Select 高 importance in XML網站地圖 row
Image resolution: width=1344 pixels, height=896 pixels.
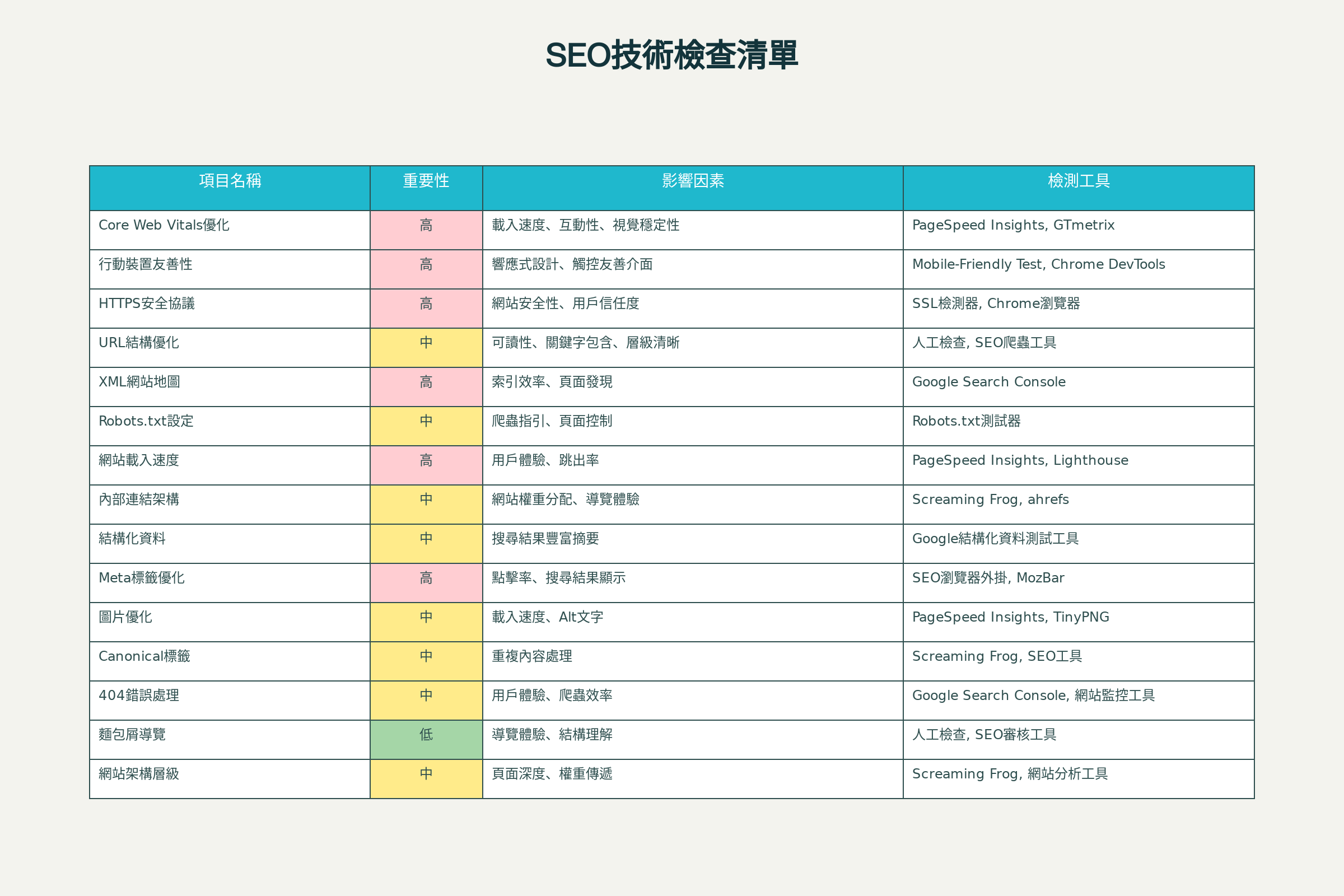point(426,387)
